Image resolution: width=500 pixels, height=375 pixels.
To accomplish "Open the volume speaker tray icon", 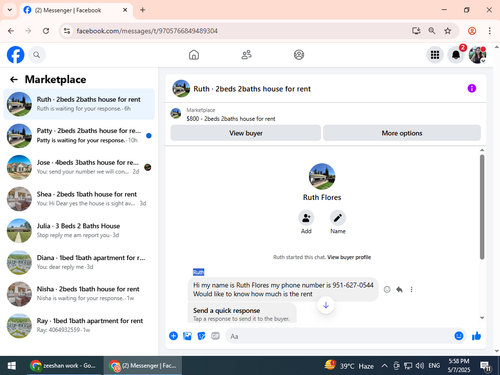I will click(x=420, y=366).
